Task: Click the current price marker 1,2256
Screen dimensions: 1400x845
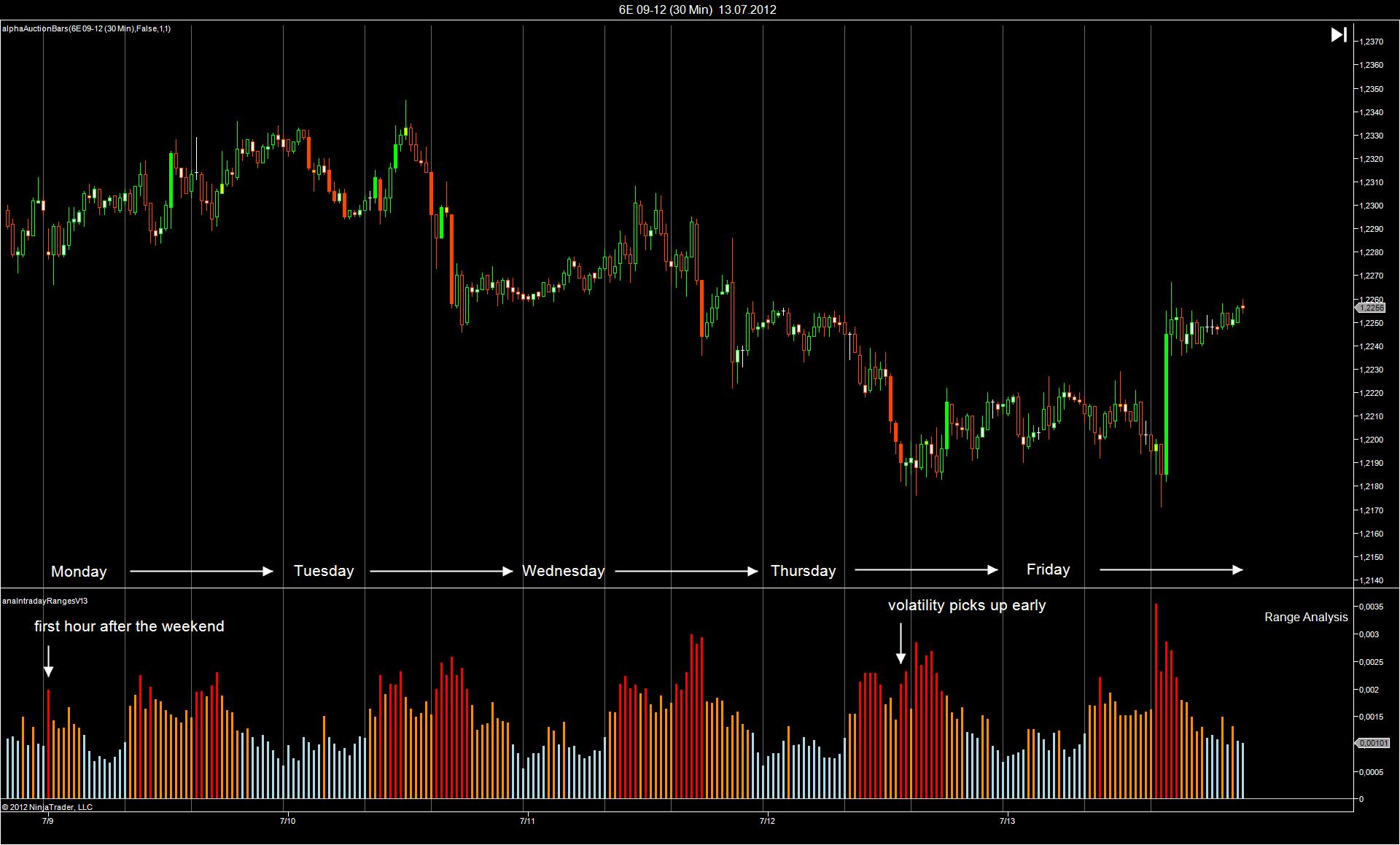Action: click(1369, 308)
